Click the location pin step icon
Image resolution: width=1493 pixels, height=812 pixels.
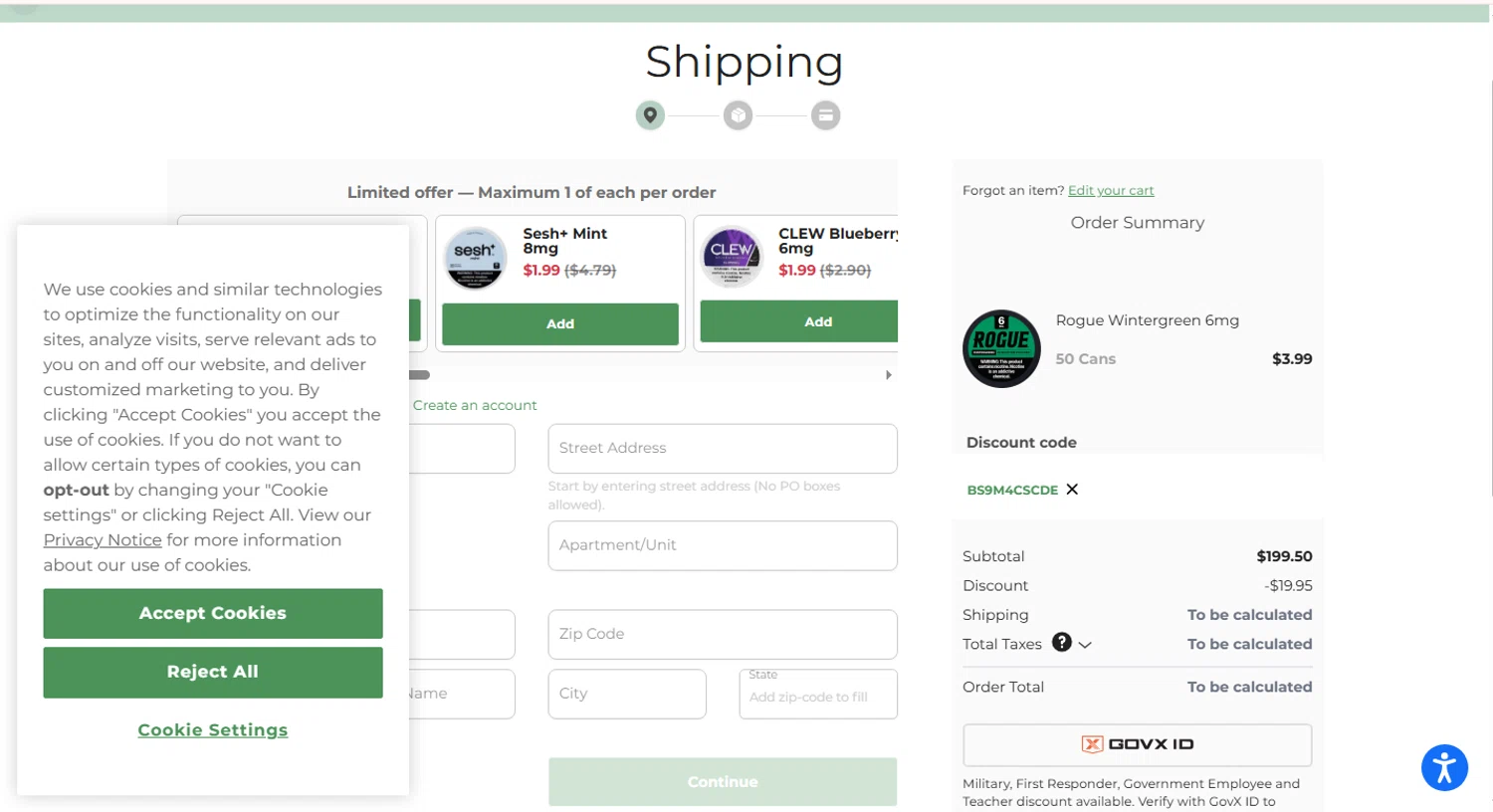coord(650,115)
